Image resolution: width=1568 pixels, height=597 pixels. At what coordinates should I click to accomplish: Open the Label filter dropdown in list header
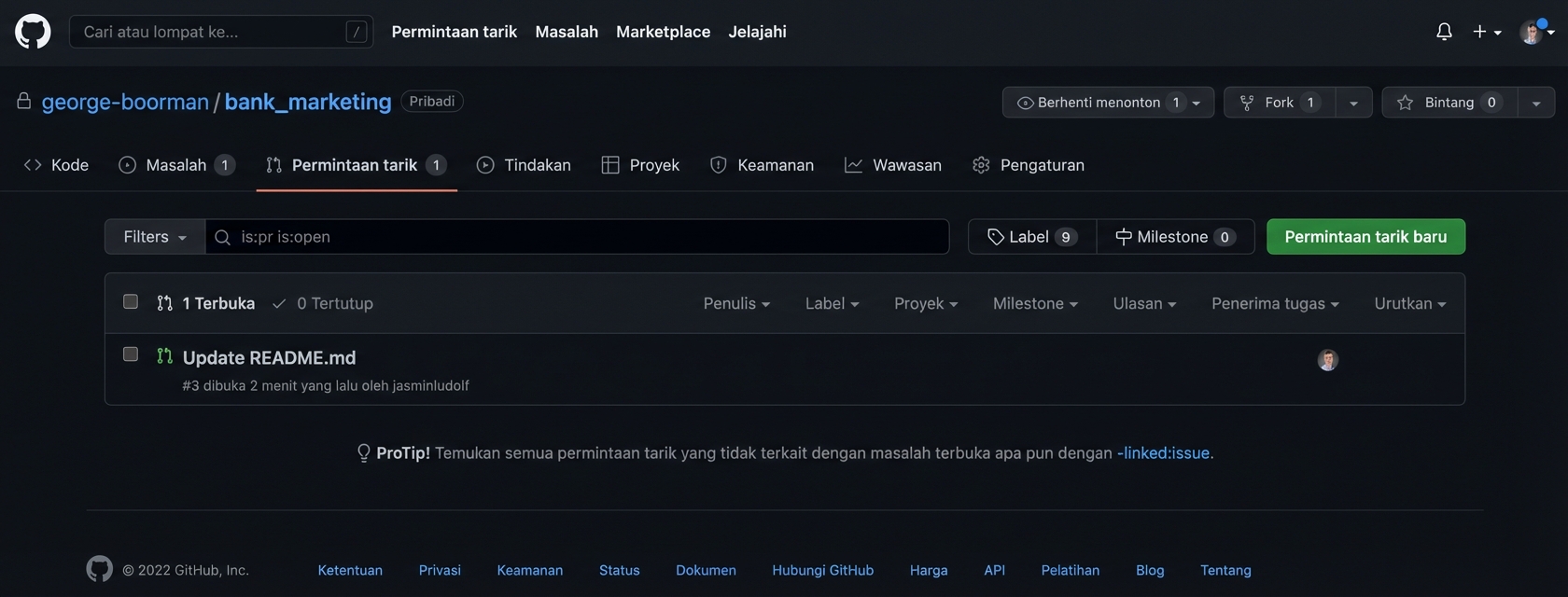coord(832,303)
